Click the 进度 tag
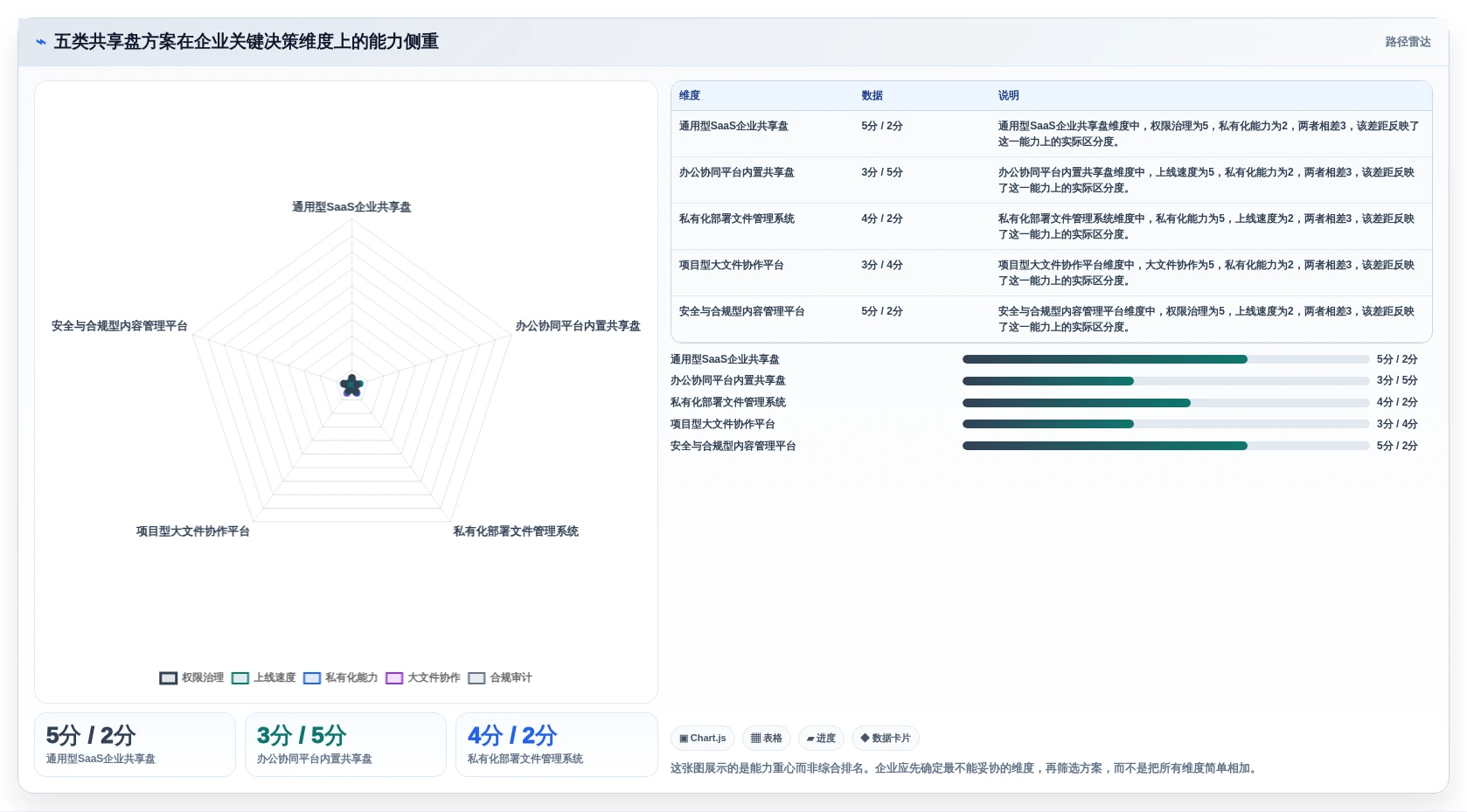The height and width of the screenshot is (812, 1467). click(x=821, y=739)
